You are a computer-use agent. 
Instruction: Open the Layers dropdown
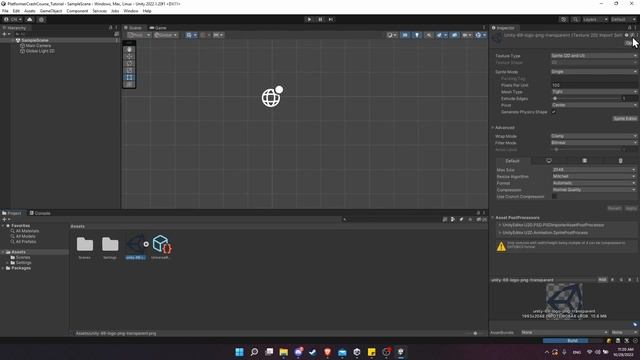tap(595, 19)
